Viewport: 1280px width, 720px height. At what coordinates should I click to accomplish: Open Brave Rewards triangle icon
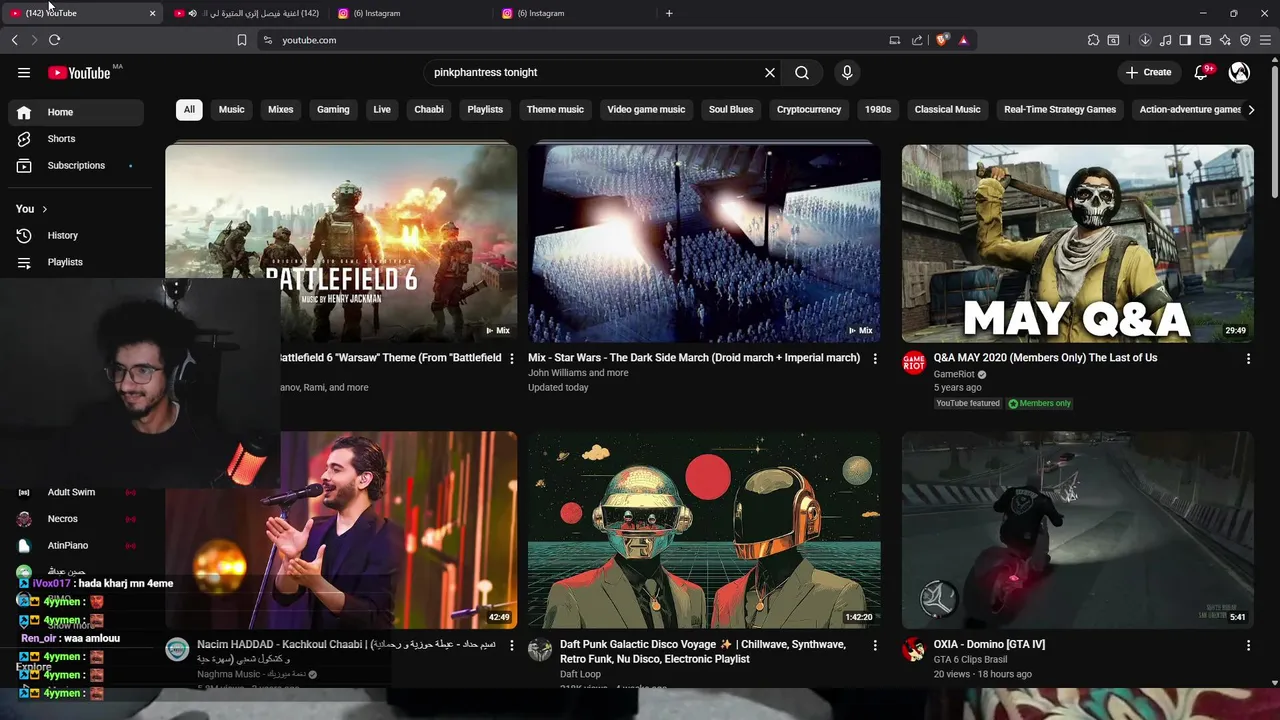[963, 40]
